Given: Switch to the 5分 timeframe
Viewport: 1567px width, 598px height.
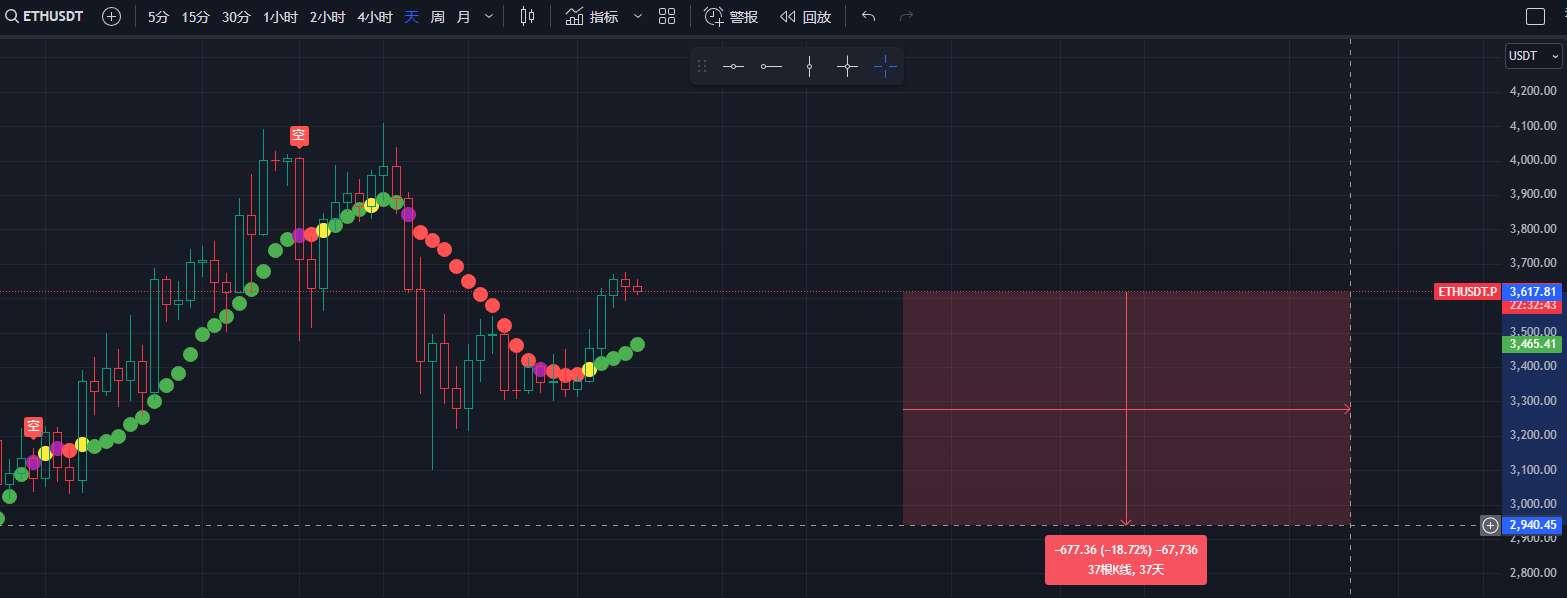Looking at the screenshot, I should tap(158, 16).
